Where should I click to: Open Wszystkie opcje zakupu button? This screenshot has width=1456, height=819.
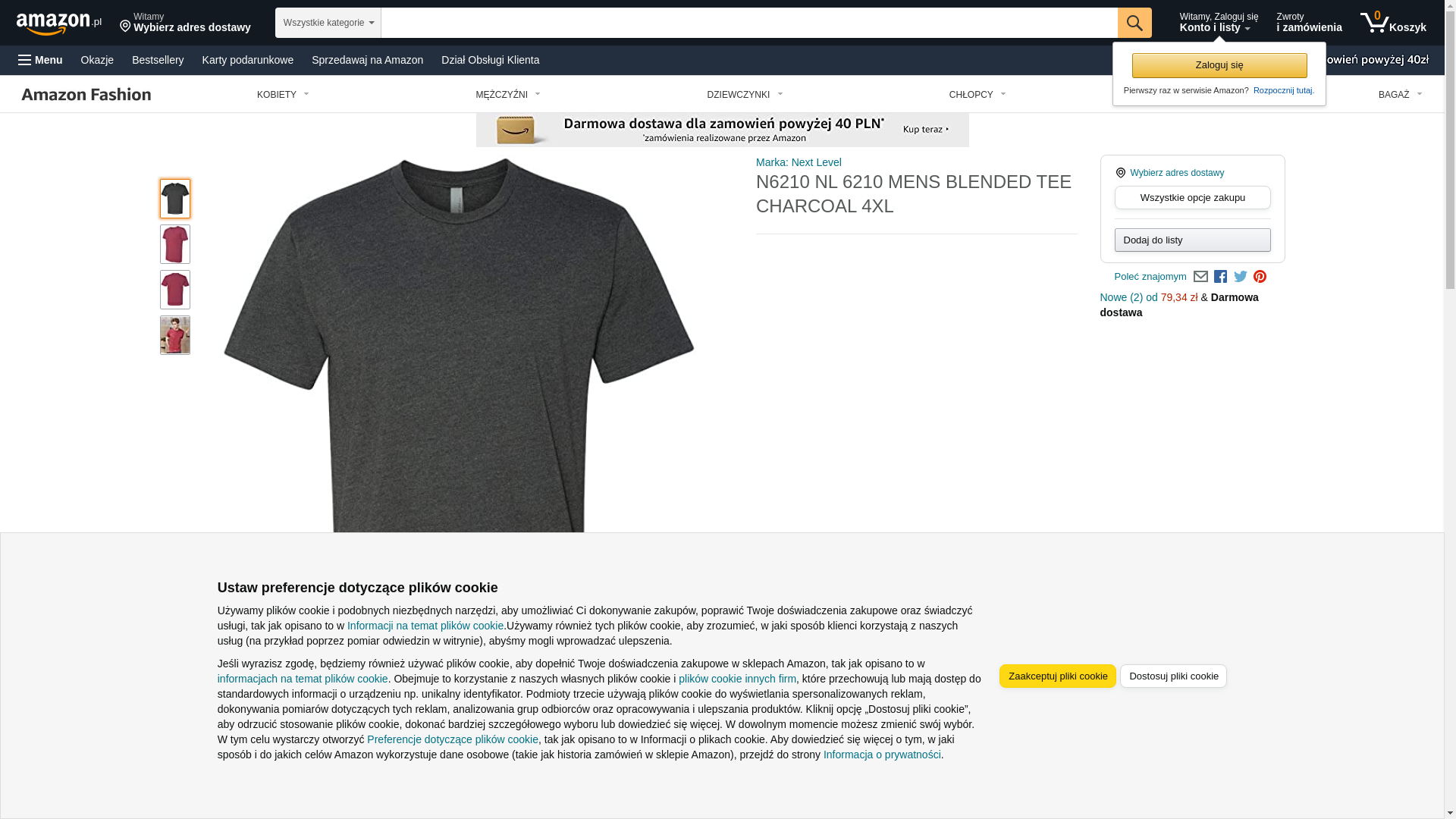click(1192, 198)
